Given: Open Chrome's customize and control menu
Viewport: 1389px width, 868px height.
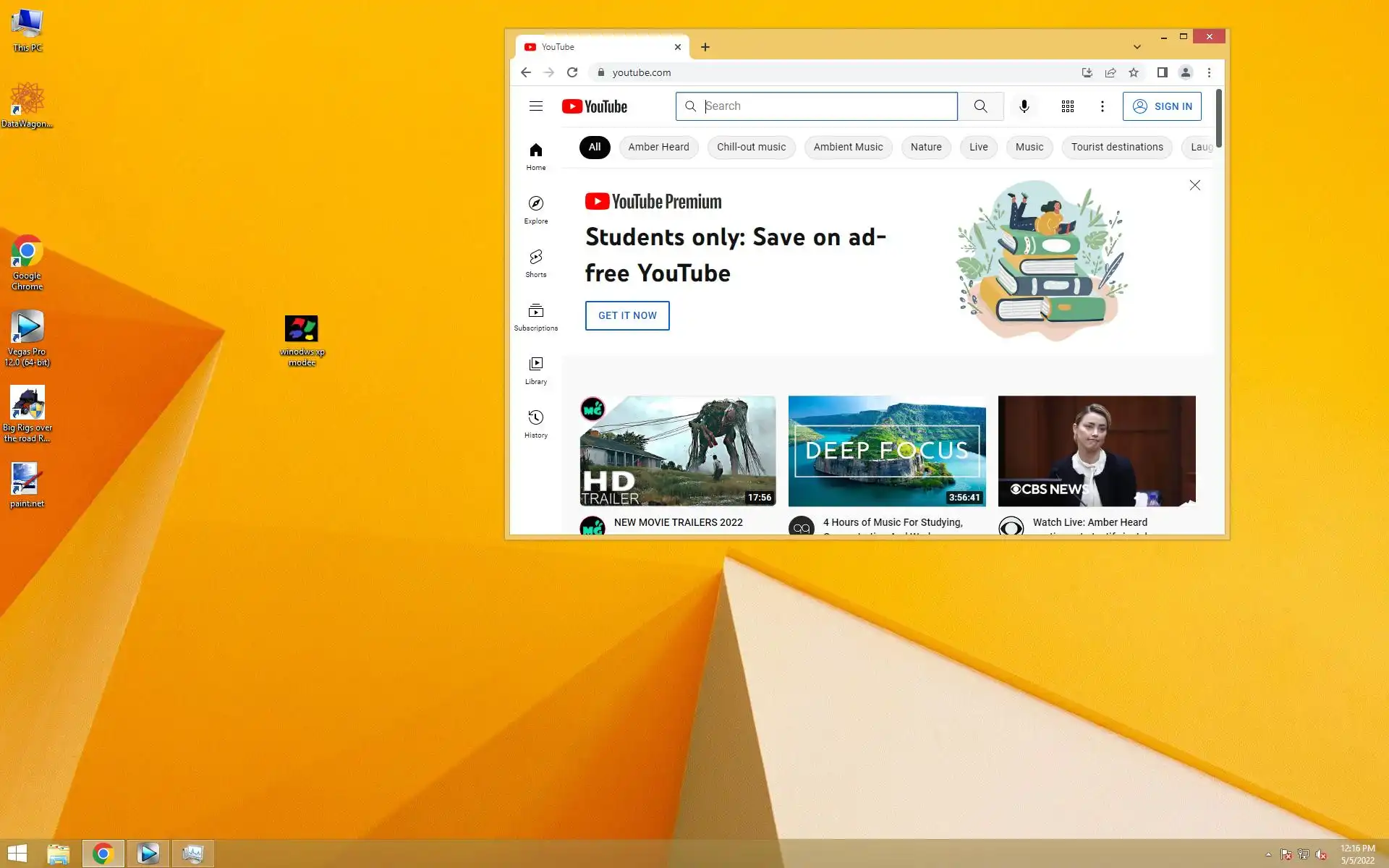Looking at the screenshot, I should pyautogui.click(x=1209, y=72).
